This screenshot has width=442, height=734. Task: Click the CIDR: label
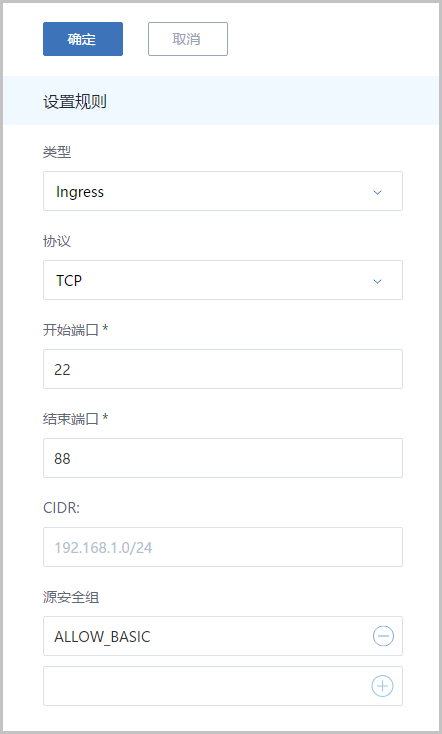pos(61,508)
